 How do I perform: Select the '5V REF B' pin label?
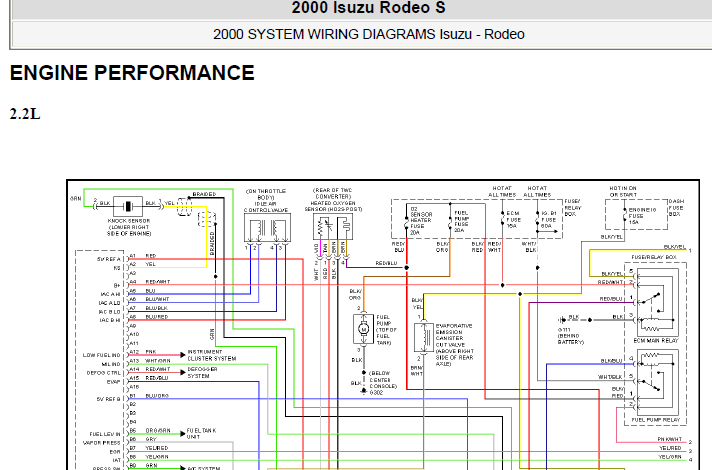point(109,399)
